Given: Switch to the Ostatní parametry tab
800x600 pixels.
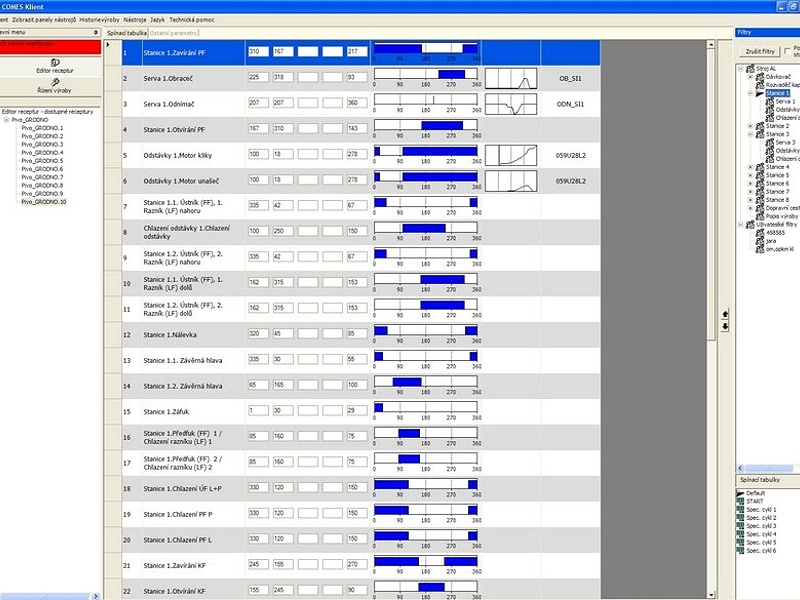Looking at the screenshot, I should [x=174, y=33].
